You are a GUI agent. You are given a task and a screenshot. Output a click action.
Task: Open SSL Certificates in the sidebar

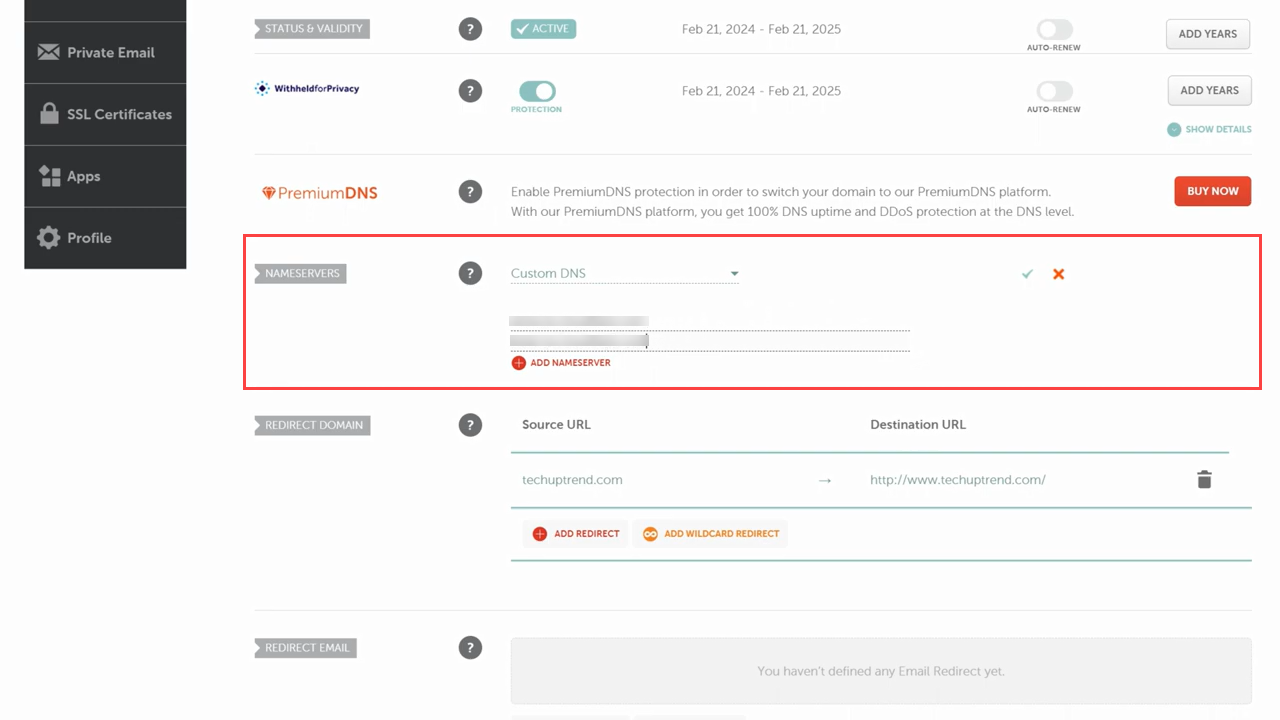[105, 114]
